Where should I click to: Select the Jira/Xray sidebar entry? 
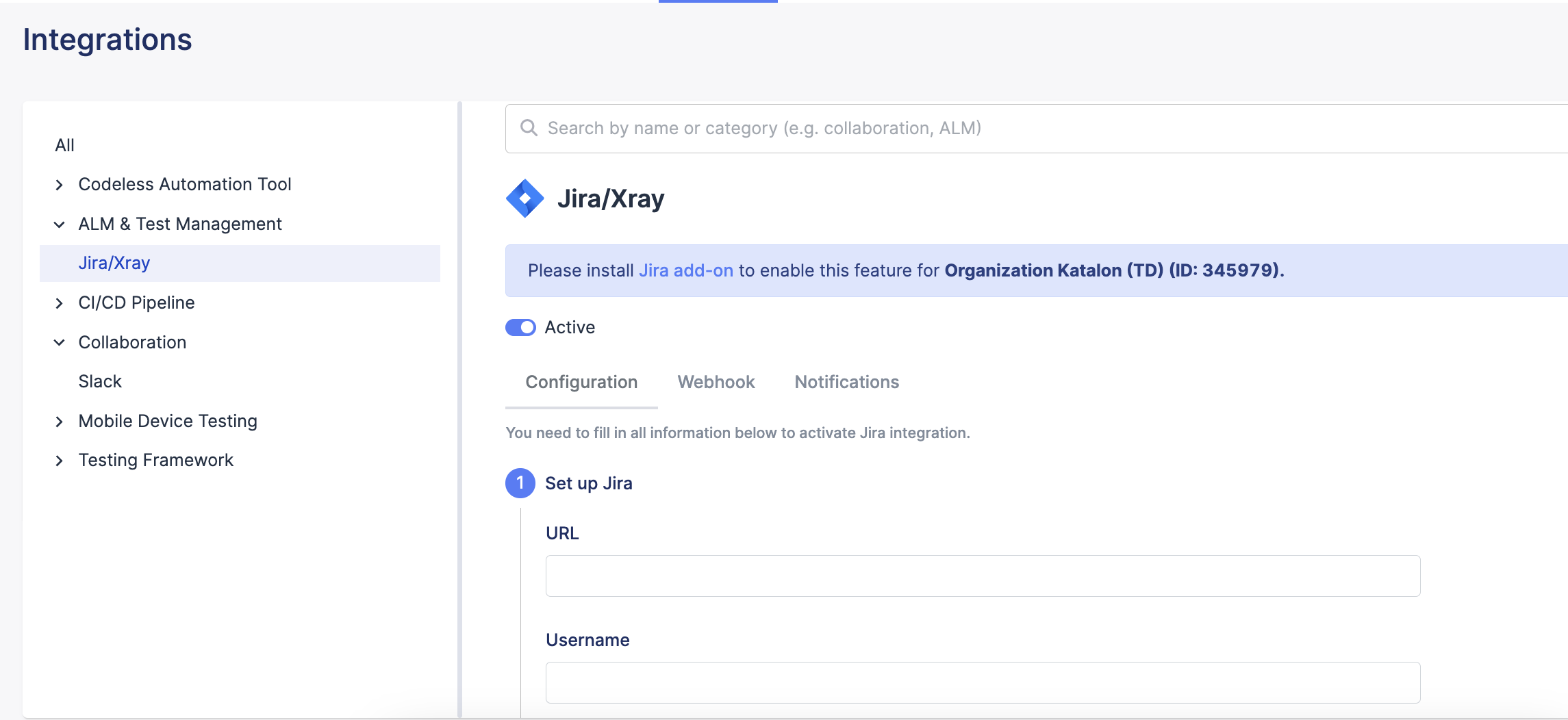pos(114,263)
